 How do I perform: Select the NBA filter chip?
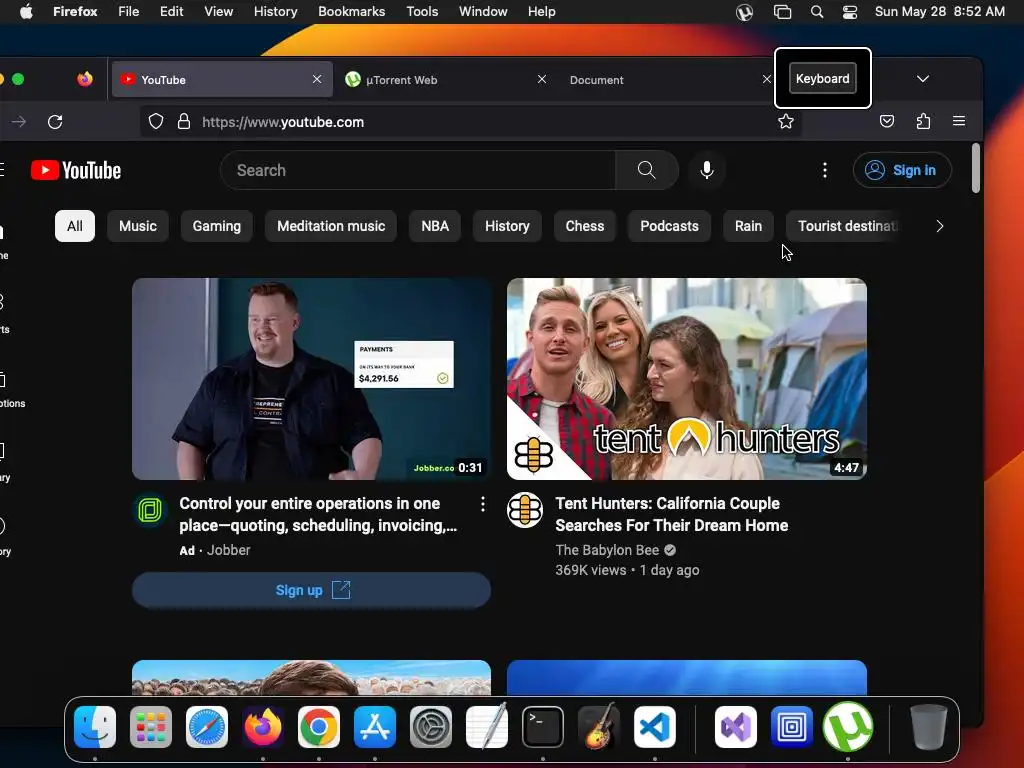435,226
